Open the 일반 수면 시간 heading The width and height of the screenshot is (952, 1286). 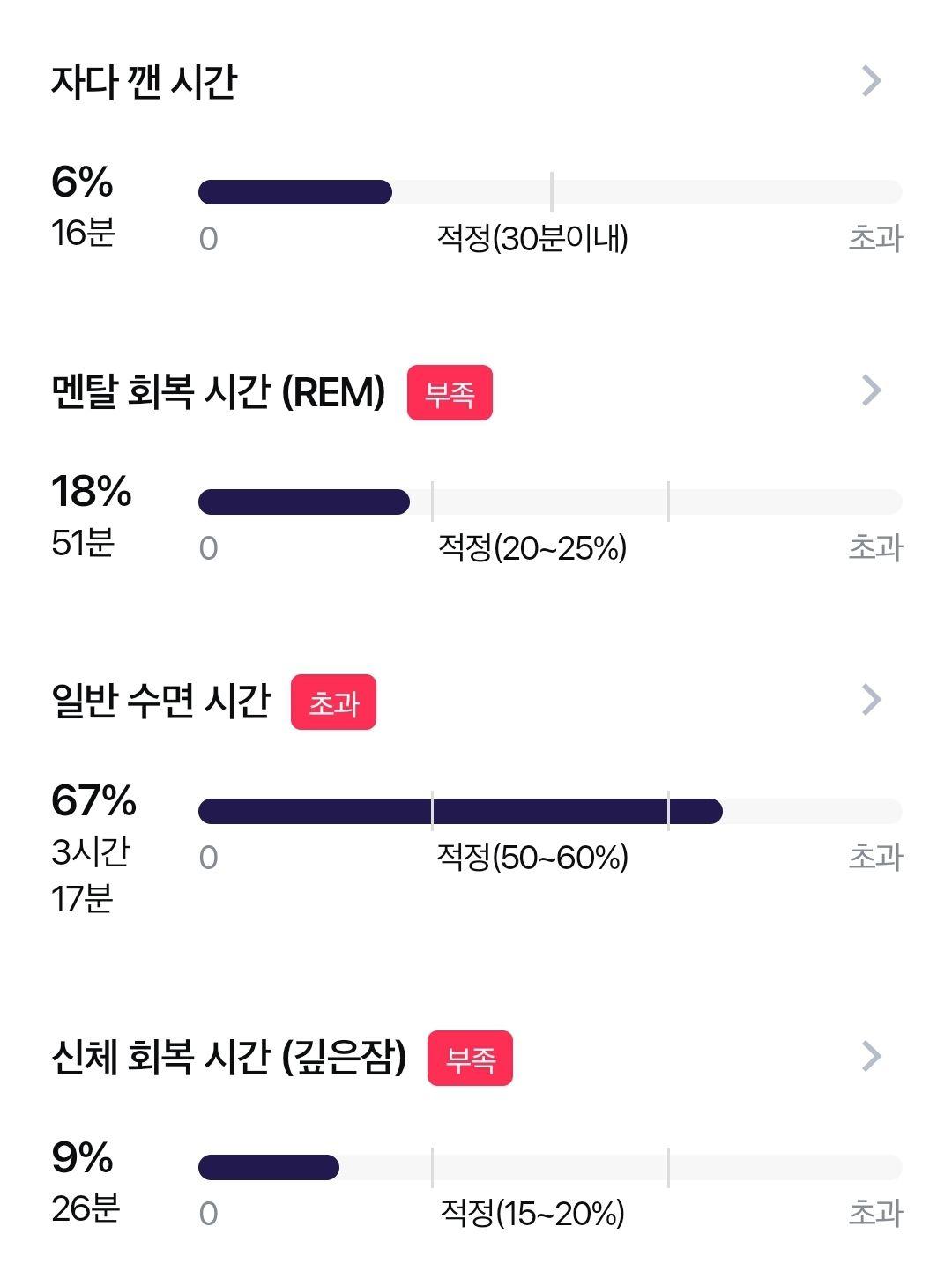point(160,701)
